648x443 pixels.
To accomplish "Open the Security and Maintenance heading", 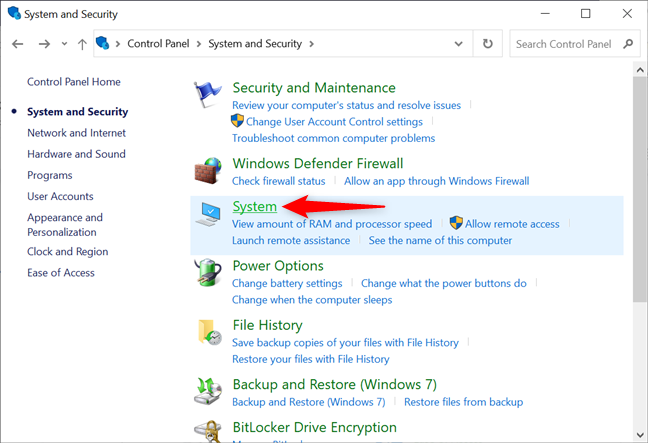I will point(314,88).
